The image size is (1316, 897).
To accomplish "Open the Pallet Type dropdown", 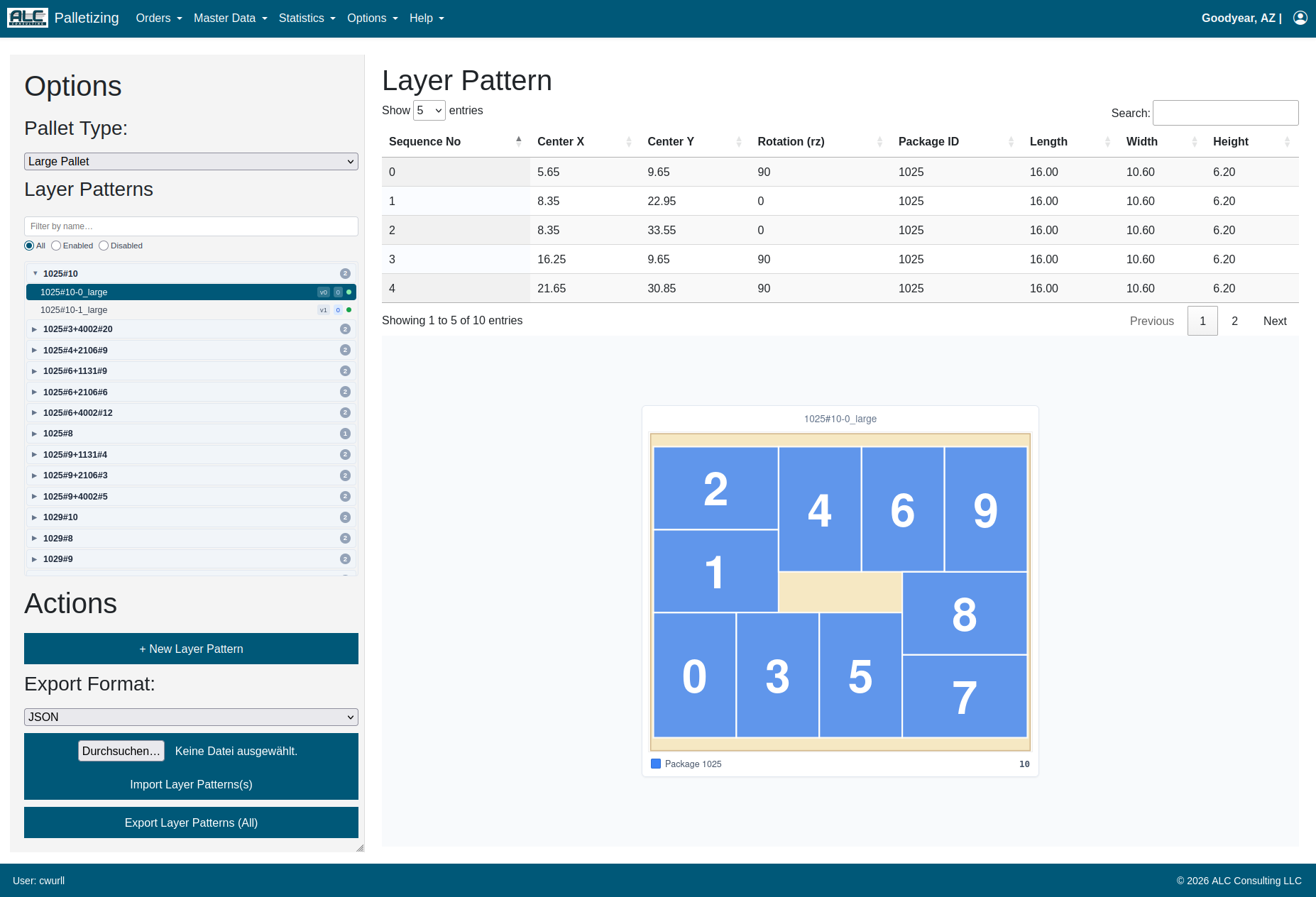I will tap(191, 162).
